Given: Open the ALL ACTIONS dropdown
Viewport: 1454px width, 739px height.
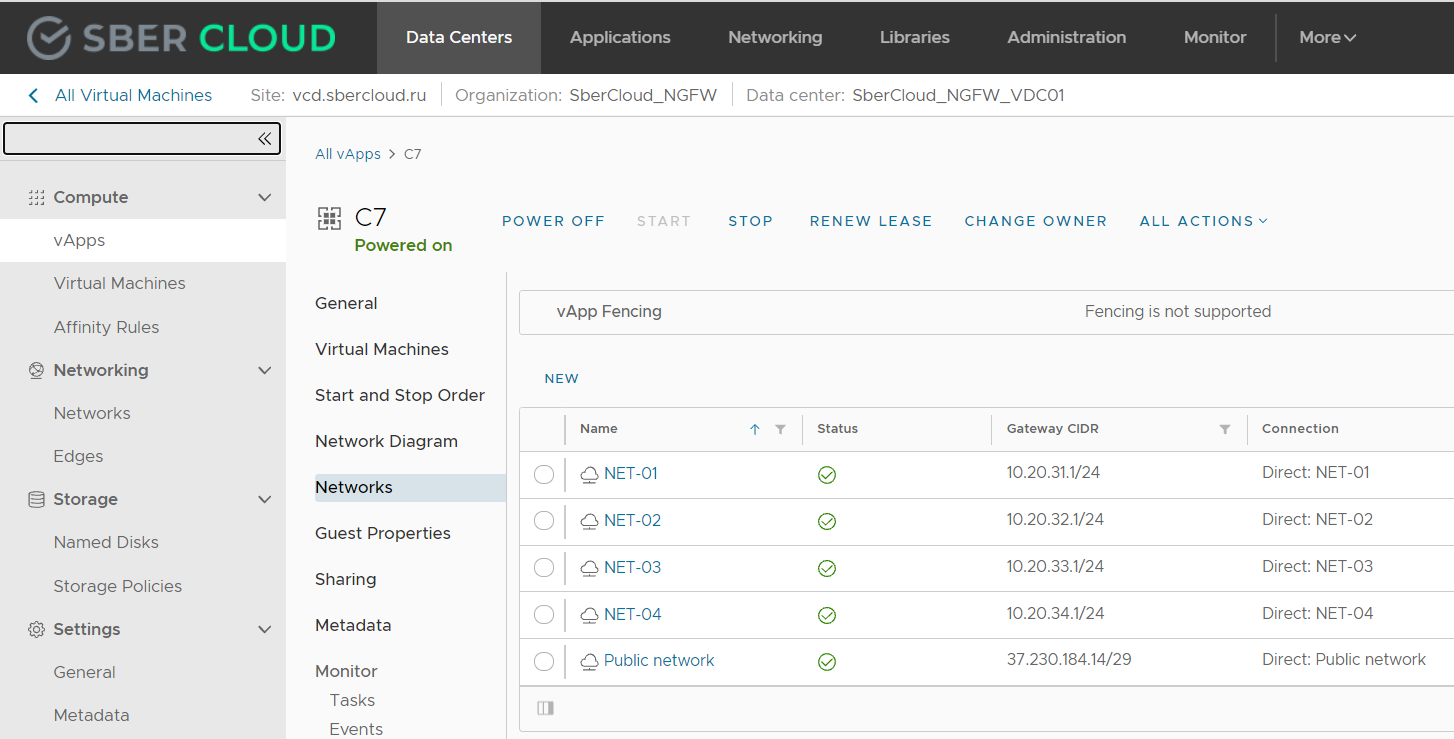Looking at the screenshot, I should 1204,221.
